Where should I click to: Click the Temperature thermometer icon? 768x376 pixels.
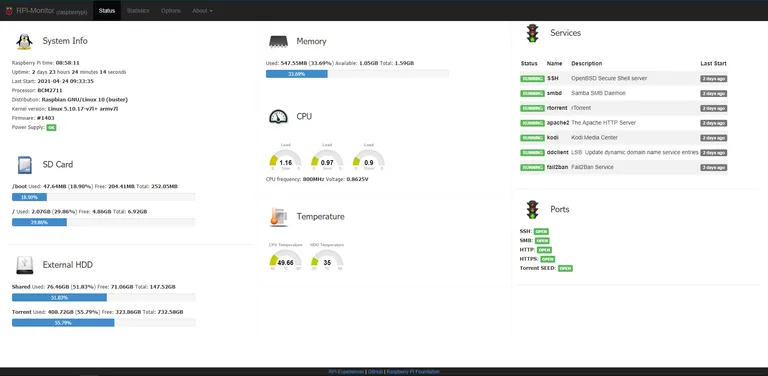click(x=278, y=216)
